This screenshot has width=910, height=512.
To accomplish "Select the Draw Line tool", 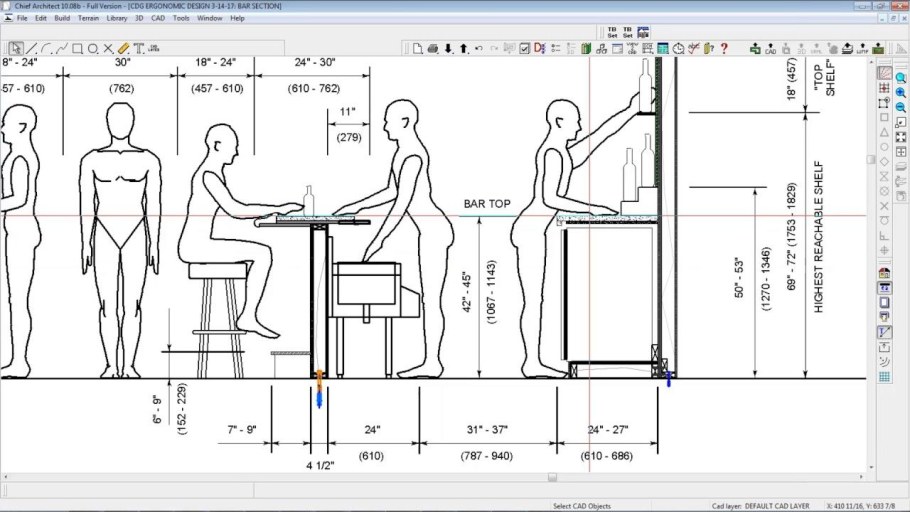I will coord(31,48).
